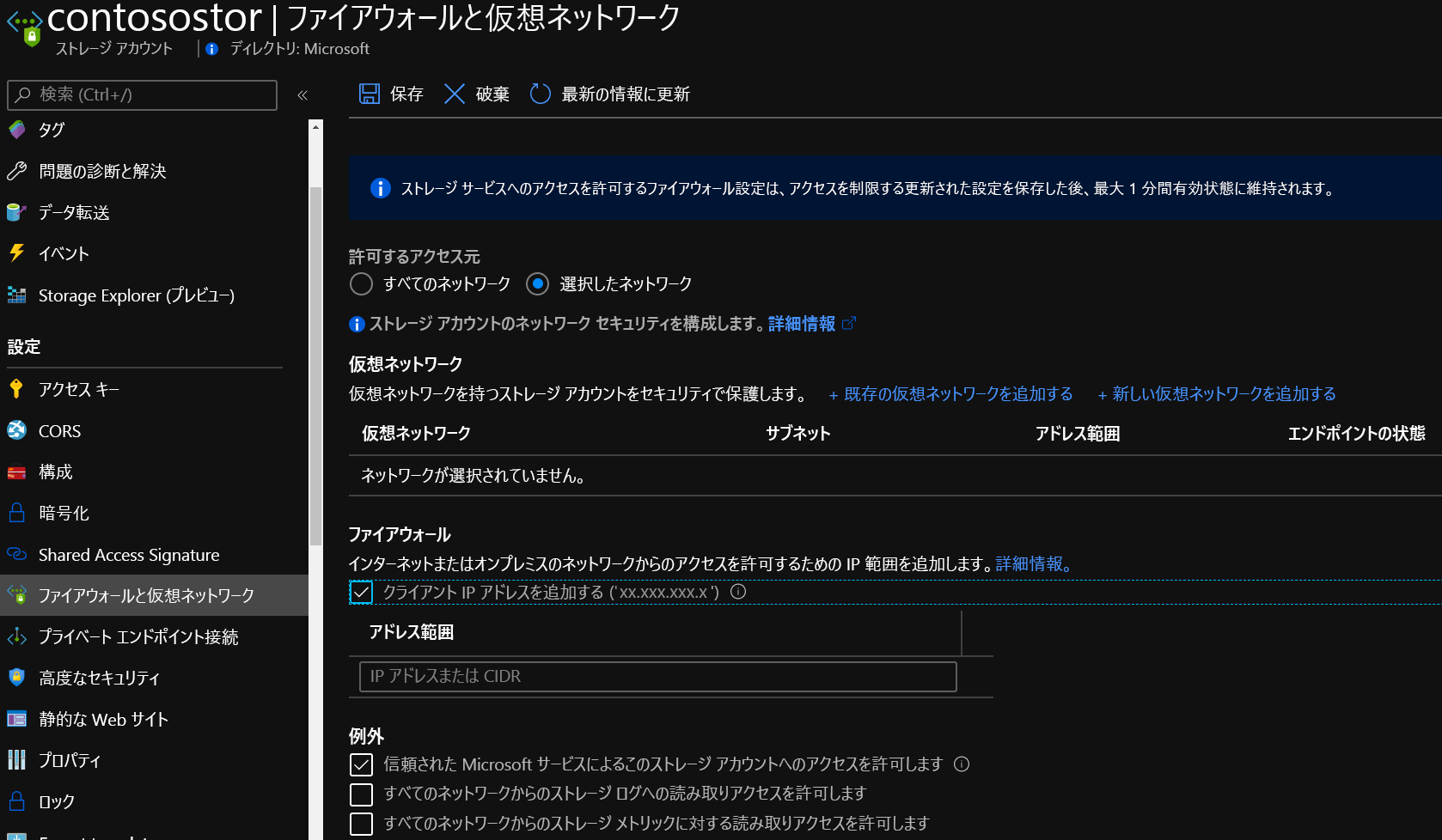
Task: Select the 選択したネットワーク radio button
Action: [x=538, y=283]
